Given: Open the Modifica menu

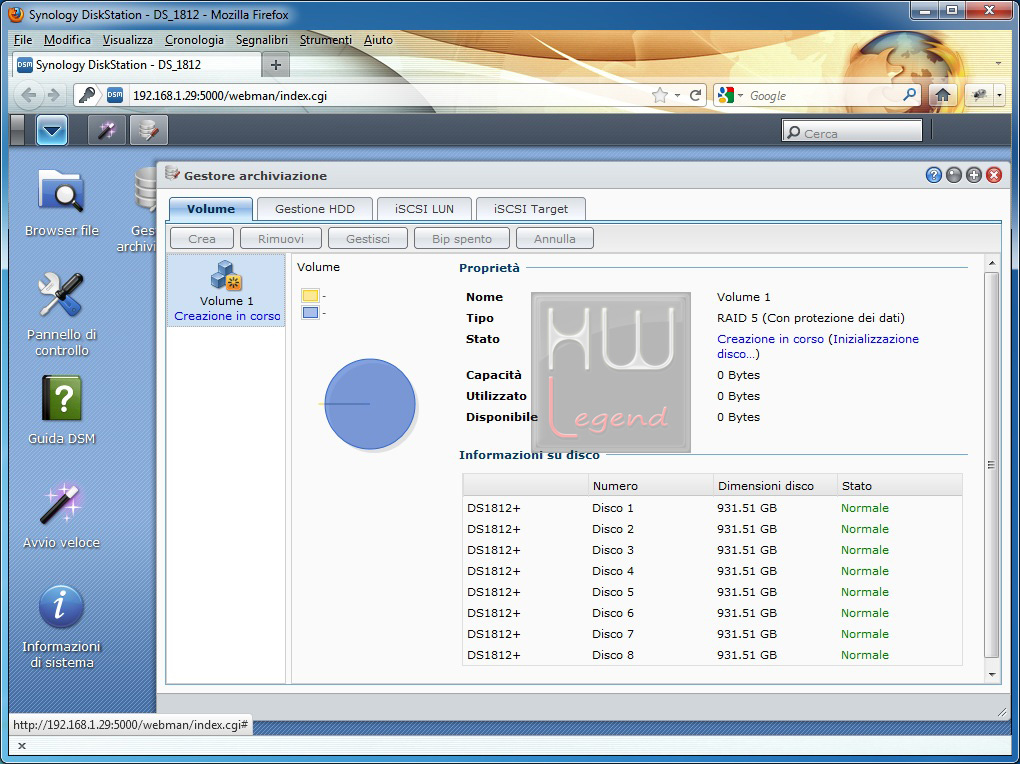Looking at the screenshot, I should (x=68, y=40).
